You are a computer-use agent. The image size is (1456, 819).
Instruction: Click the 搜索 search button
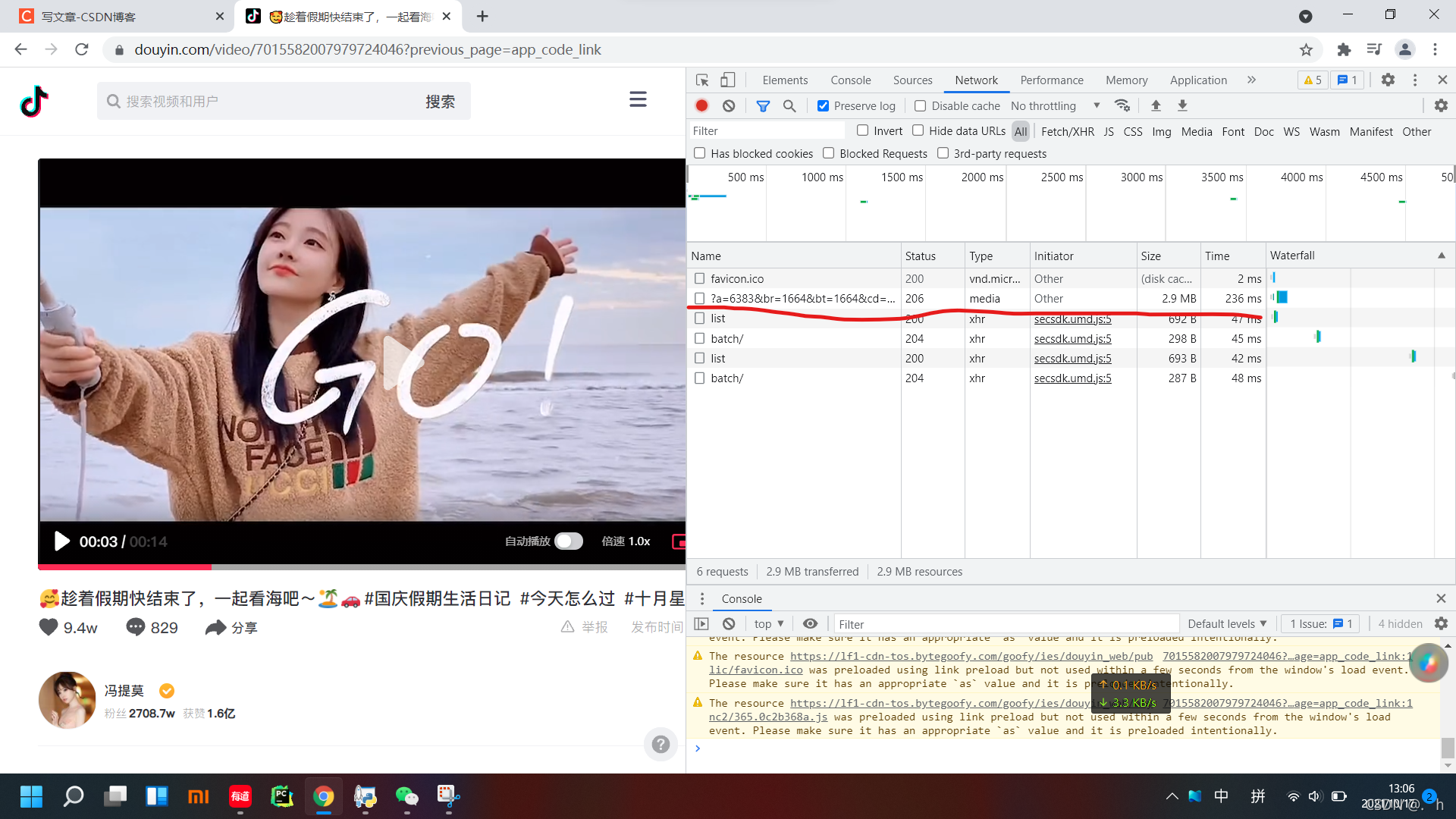[x=440, y=101]
